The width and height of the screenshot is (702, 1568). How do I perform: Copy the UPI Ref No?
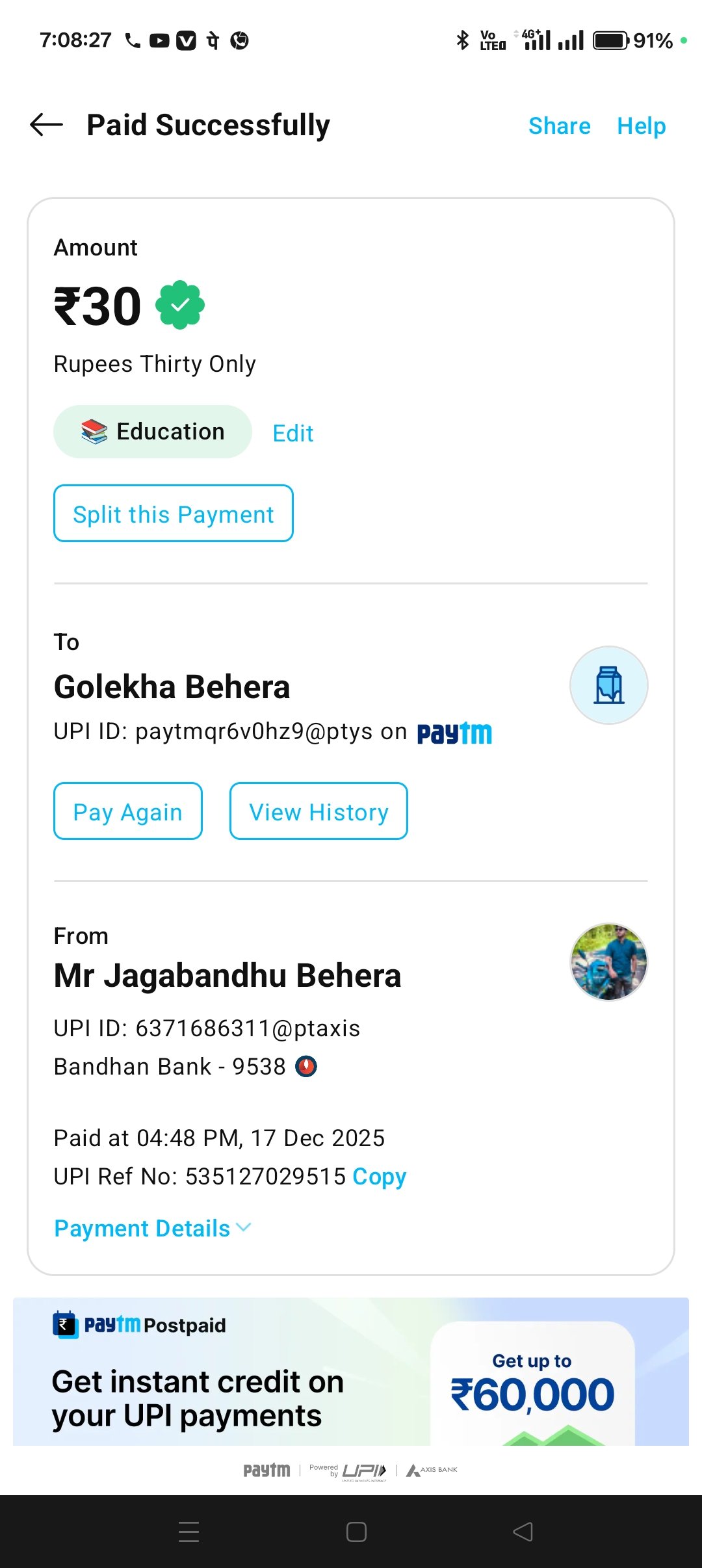380,1177
